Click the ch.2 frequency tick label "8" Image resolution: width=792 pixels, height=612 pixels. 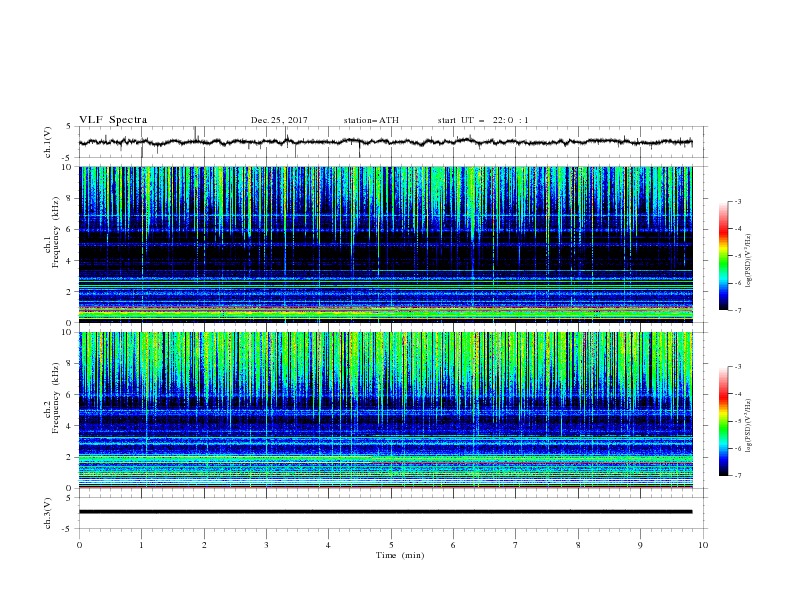point(69,364)
